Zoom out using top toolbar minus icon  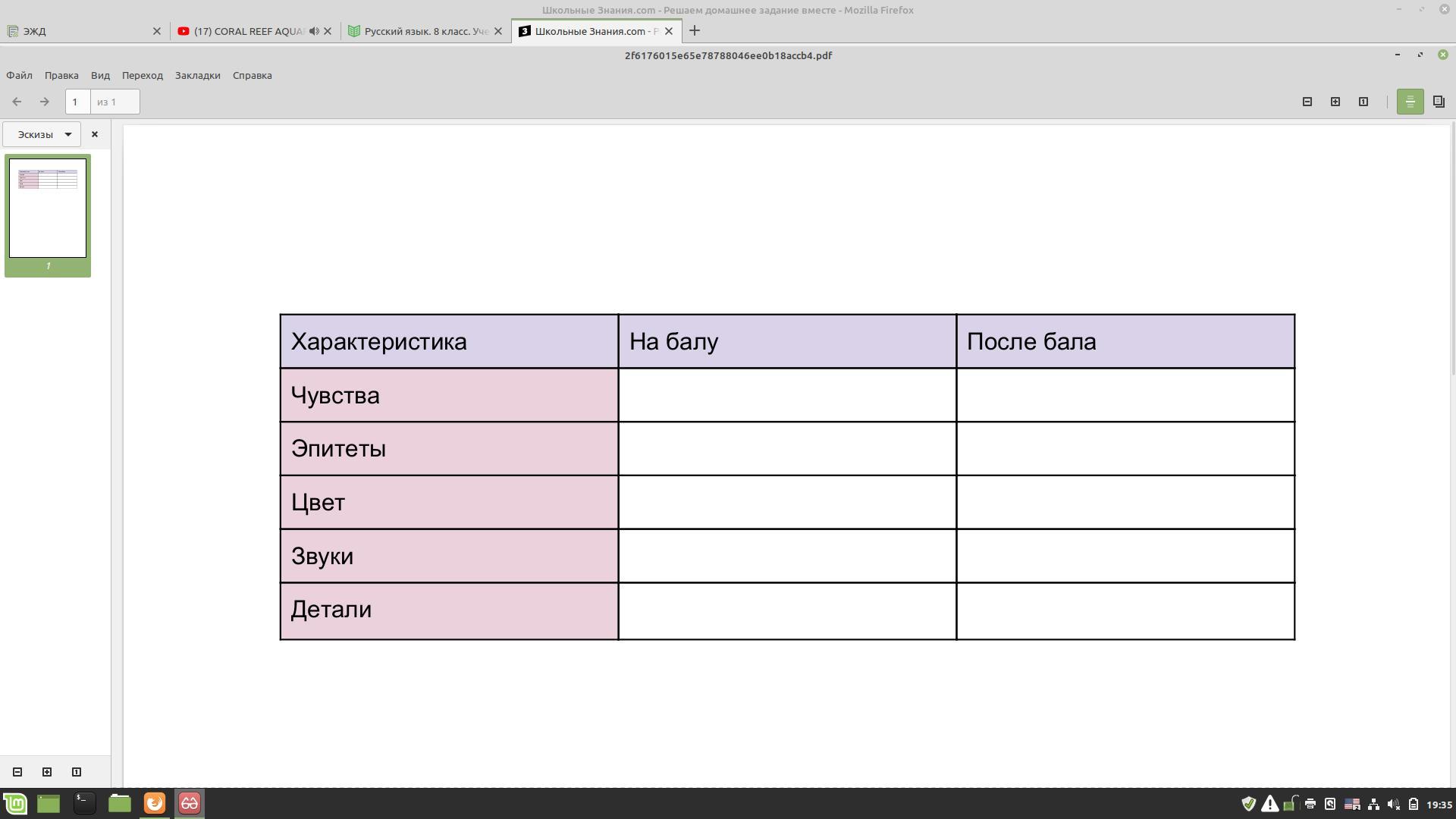[x=1307, y=102]
